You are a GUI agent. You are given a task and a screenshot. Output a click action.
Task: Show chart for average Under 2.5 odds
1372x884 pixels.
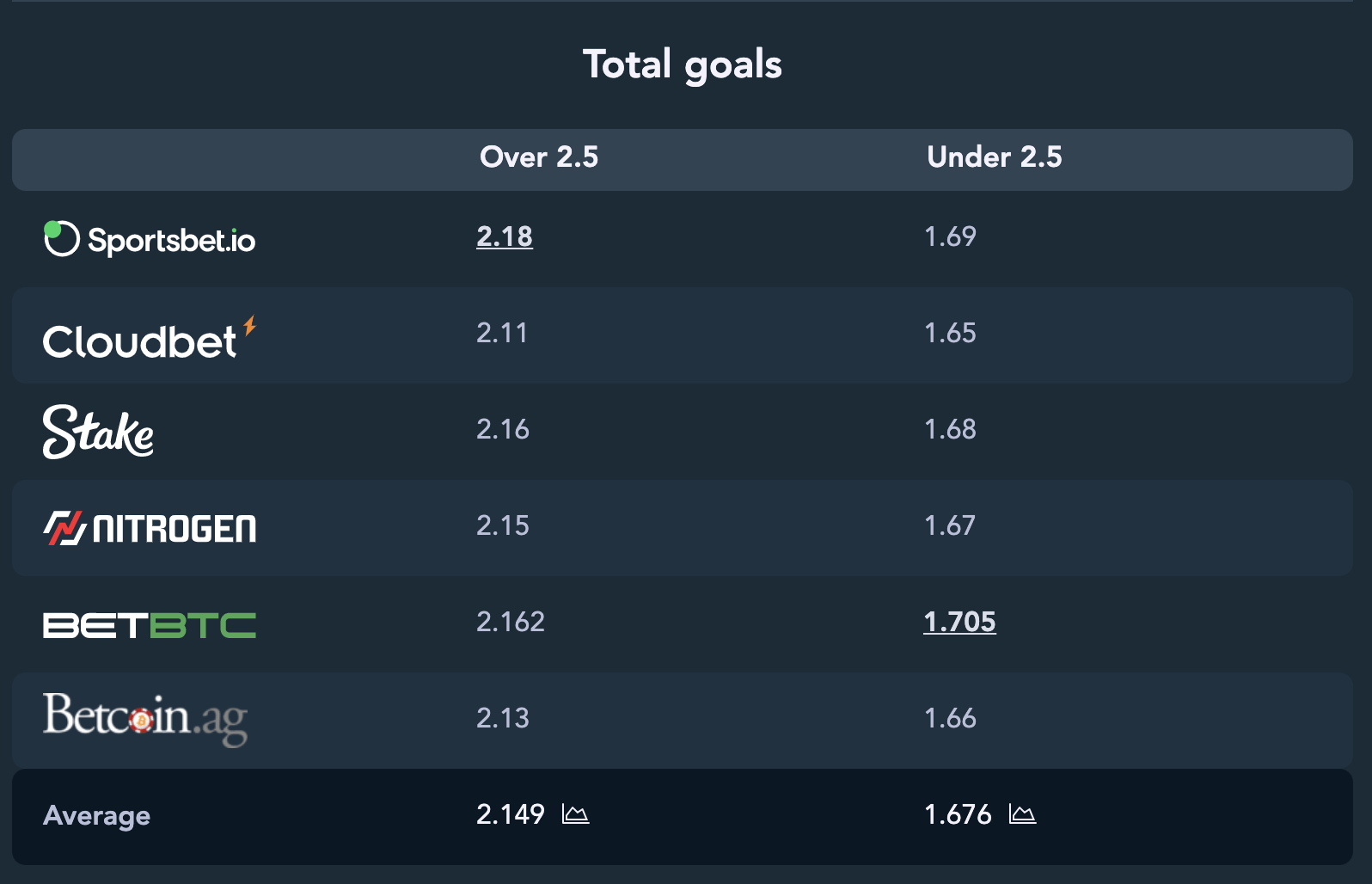coord(1022,813)
